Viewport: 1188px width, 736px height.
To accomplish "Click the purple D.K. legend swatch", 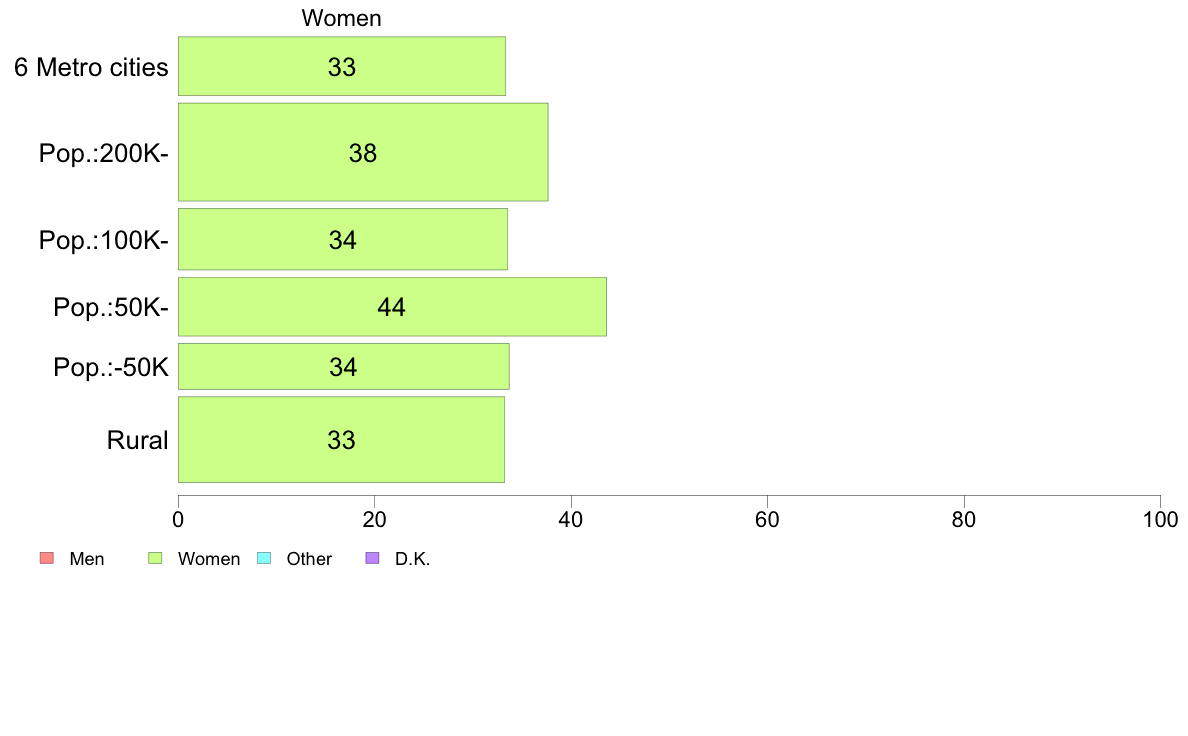I will point(372,558).
